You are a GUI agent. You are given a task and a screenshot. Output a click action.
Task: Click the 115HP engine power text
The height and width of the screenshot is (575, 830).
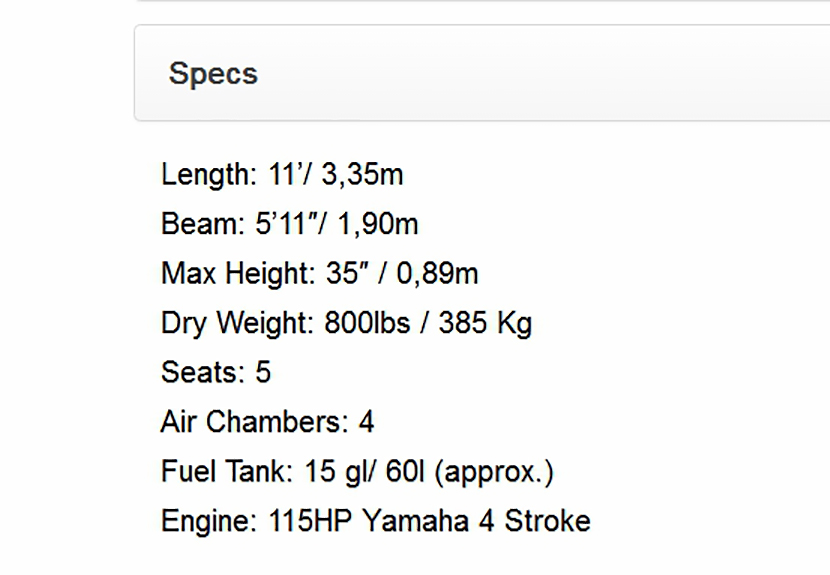pyautogui.click(x=311, y=521)
